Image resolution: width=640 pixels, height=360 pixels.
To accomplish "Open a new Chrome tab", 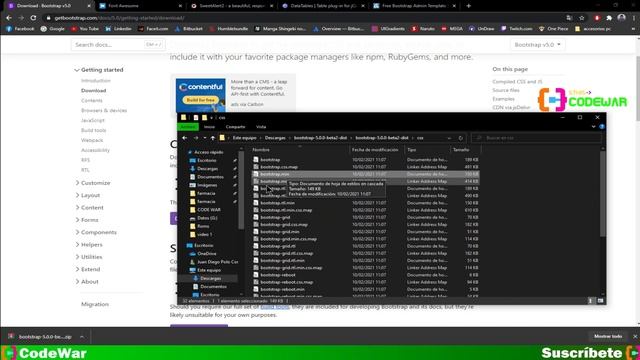I will click(468, 6).
